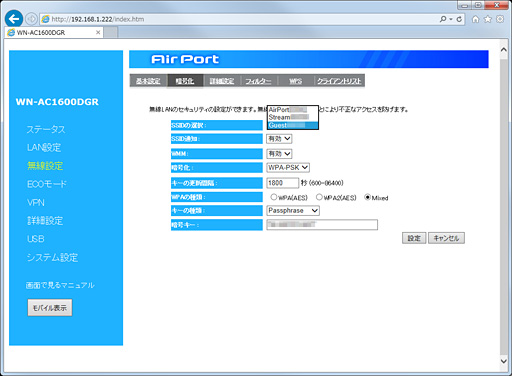Switch to the クライアントリスト tab
Image resolution: width=512 pixels, height=376 pixels.
pyautogui.click(x=339, y=81)
